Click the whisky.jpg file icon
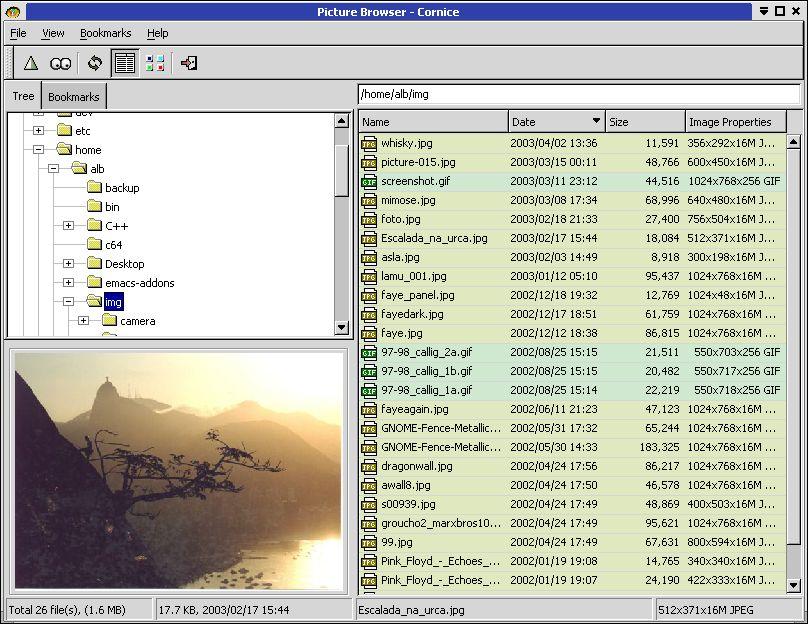Viewport: 808px width, 624px height. pyautogui.click(x=369, y=143)
